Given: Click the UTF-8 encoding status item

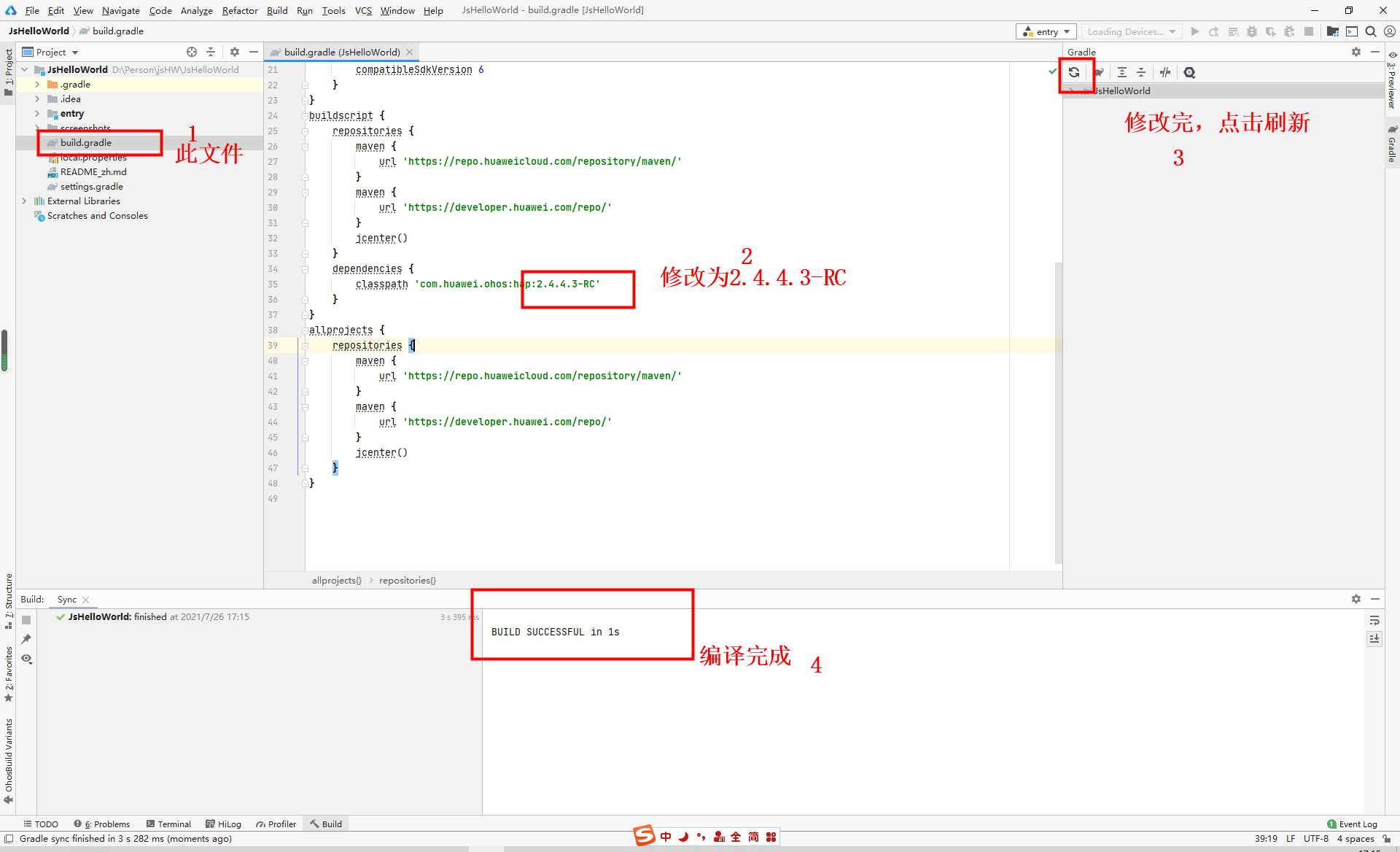Looking at the screenshot, I should pyautogui.click(x=1316, y=838).
